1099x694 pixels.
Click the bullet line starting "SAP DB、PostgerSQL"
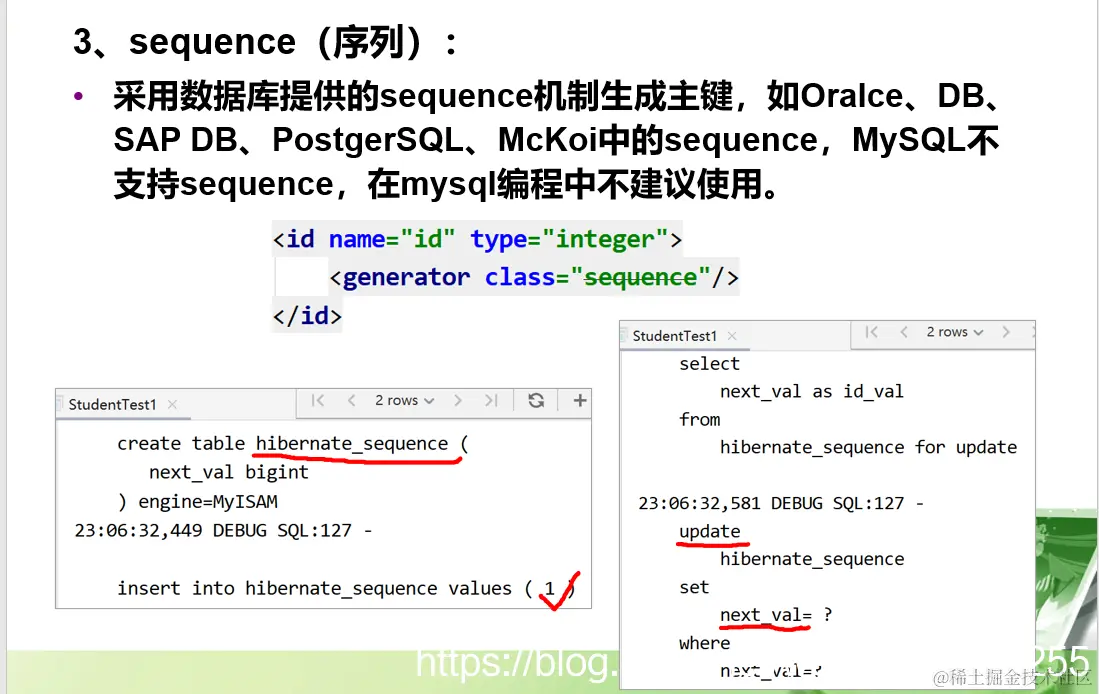click(x=557, y=140)
